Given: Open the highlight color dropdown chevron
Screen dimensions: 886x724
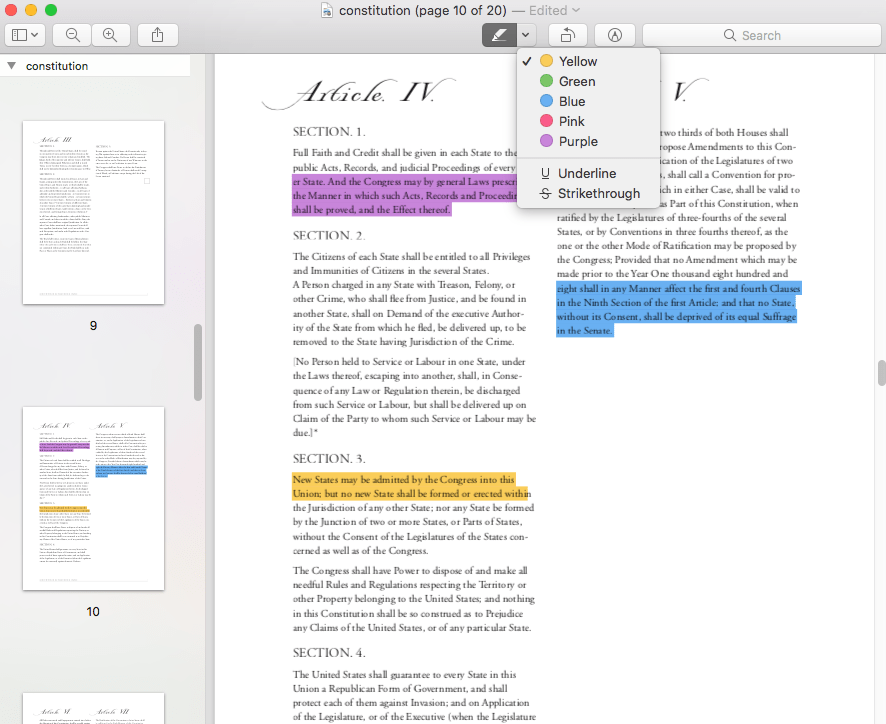Looking at the screenshot, I should click(x=524, y=34).
